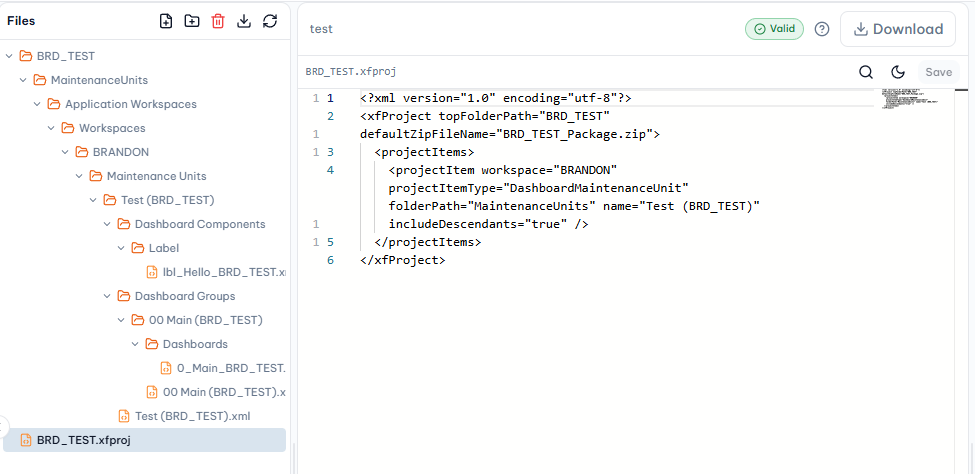This screenshot has height=474, width=975.
Task: Click line number 4 in the gutter
Action: click(330, 170)
